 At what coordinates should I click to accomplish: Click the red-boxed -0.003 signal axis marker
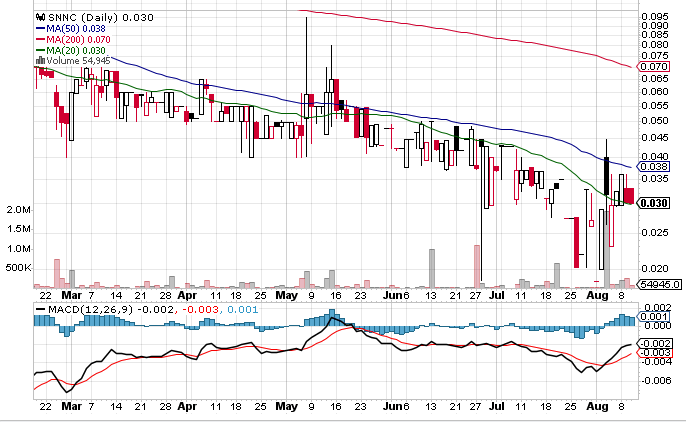pos(655,353)
